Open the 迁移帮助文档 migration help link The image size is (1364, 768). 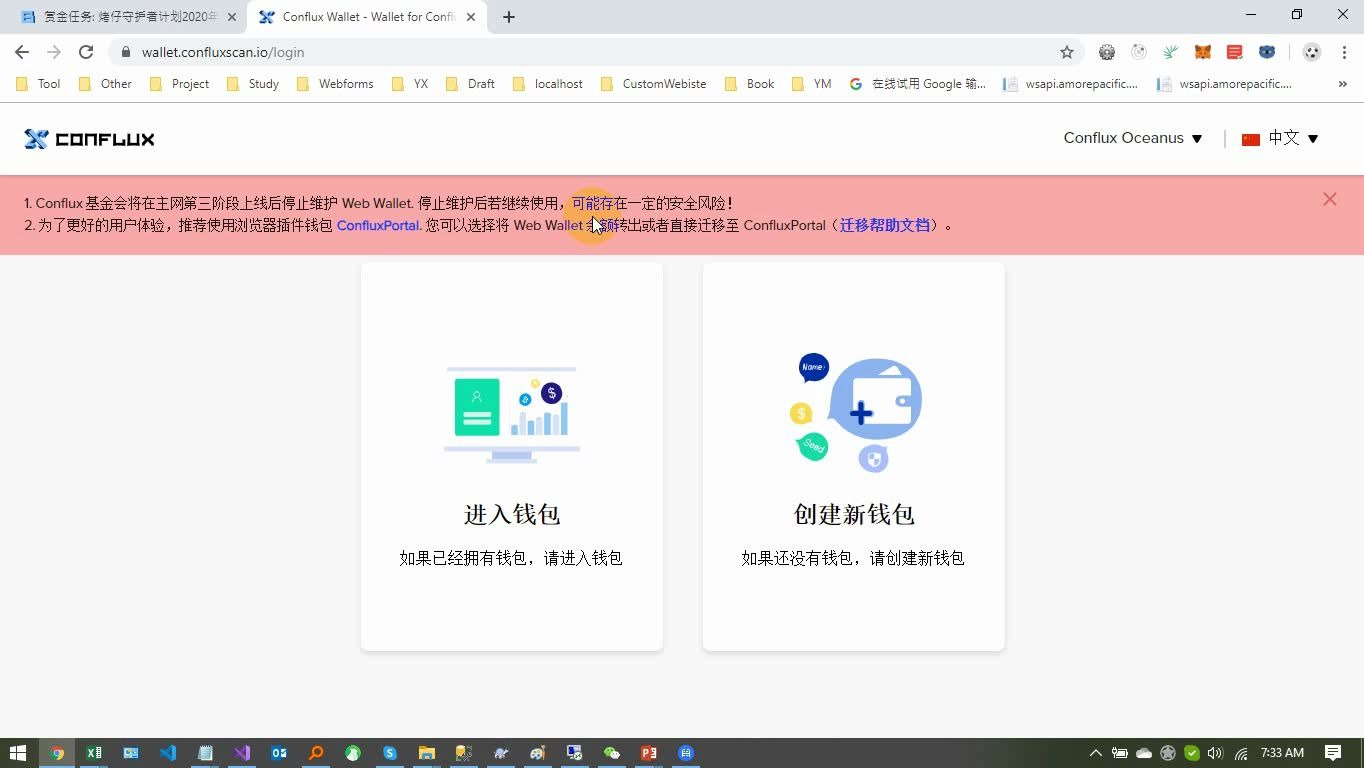tap(884, 225)
